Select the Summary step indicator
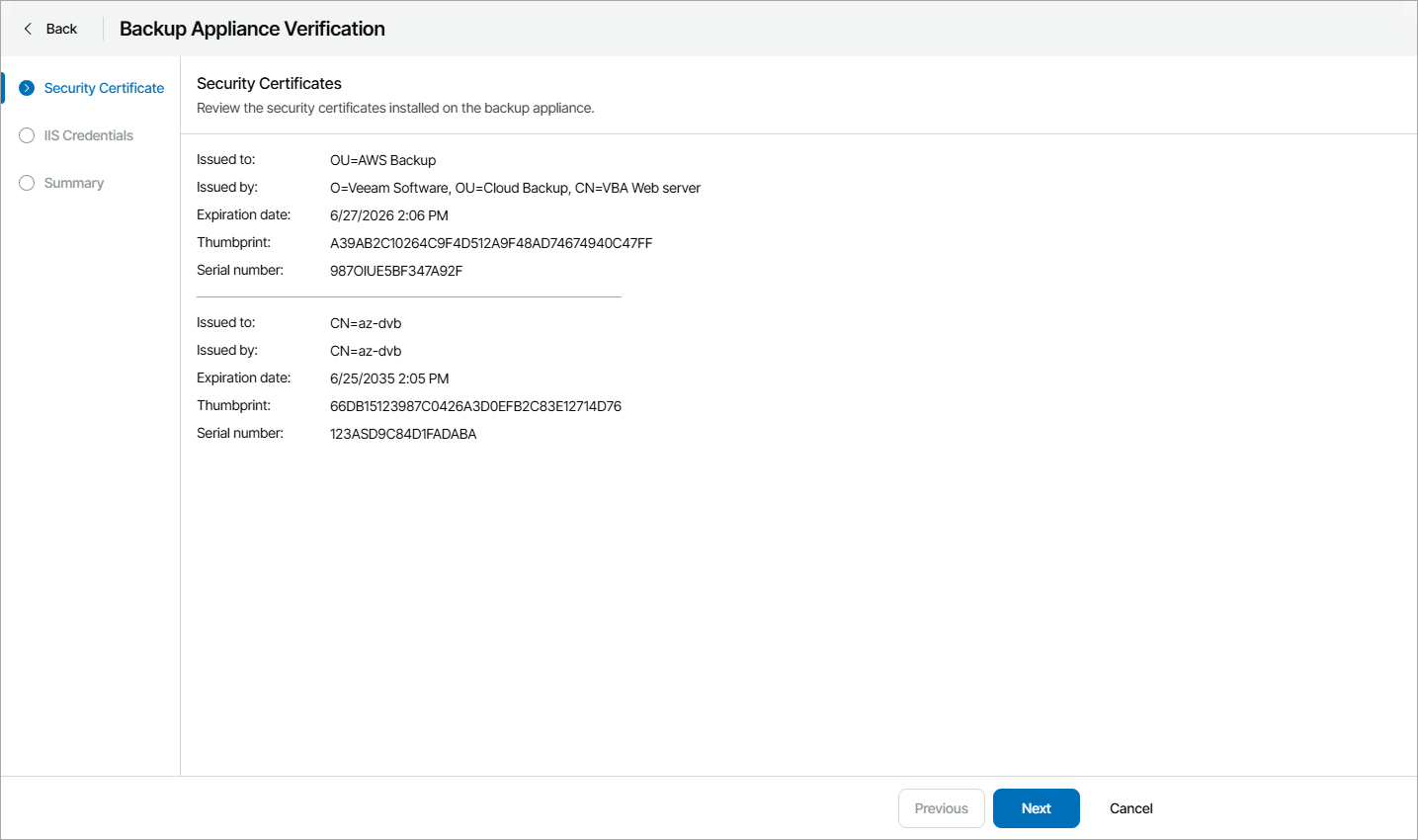Viewport: 1418px width, 840px height. pyautogui.click(x=73, y=183)
